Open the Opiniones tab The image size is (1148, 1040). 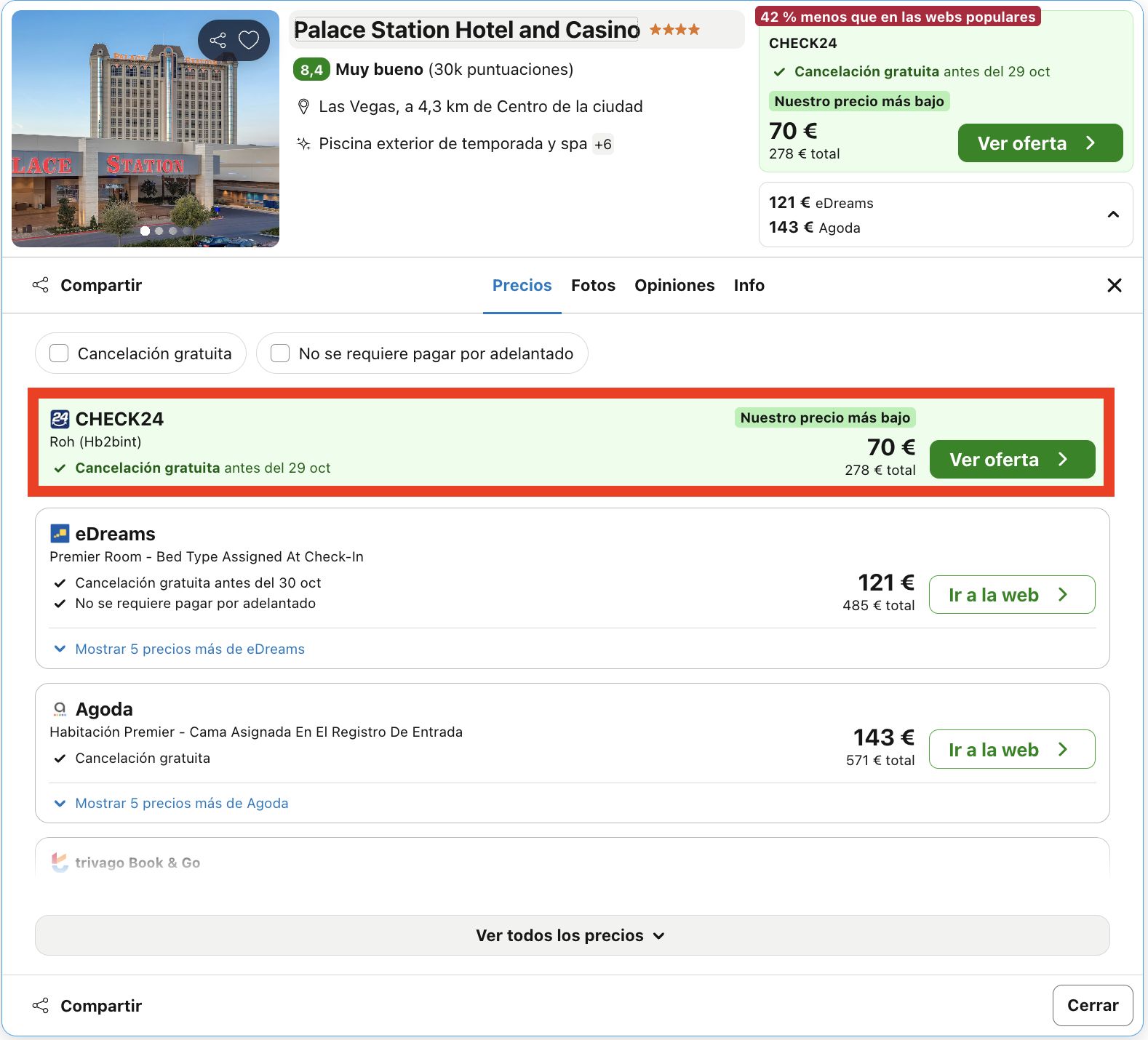pos(674,285)
